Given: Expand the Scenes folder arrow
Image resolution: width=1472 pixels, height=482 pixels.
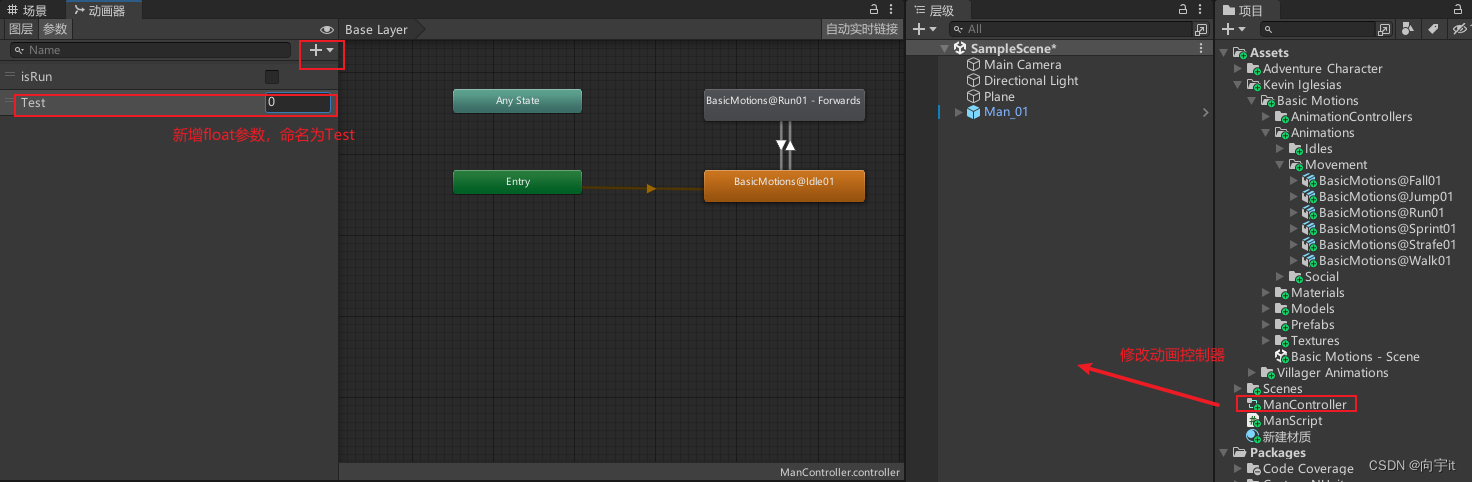Looking at the screenshot, I should pyautogui.click(x=1239, y=388).
